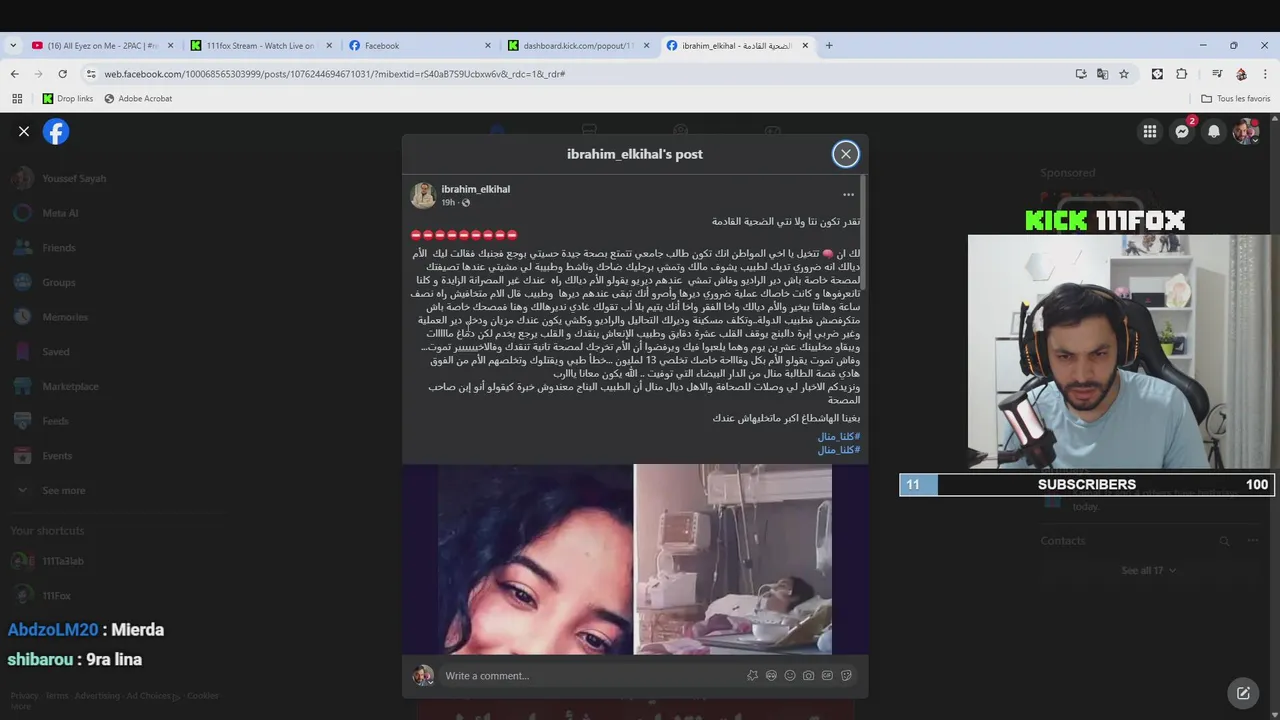Screen dimensions: 1280x720
Task: Add a GIF to the comment
Action: [x=827, y=676]
